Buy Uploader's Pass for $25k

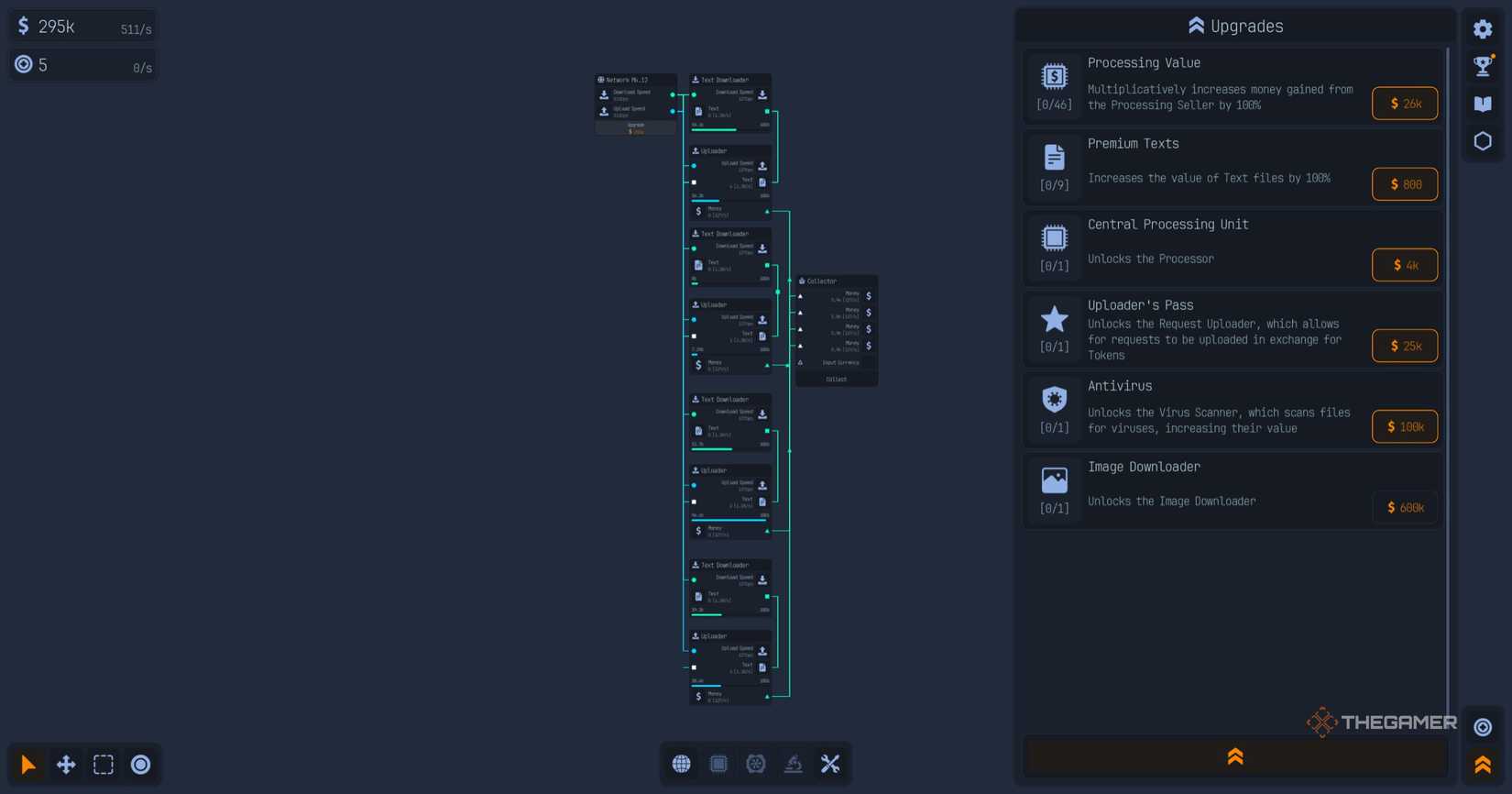tap(1404, 346)
